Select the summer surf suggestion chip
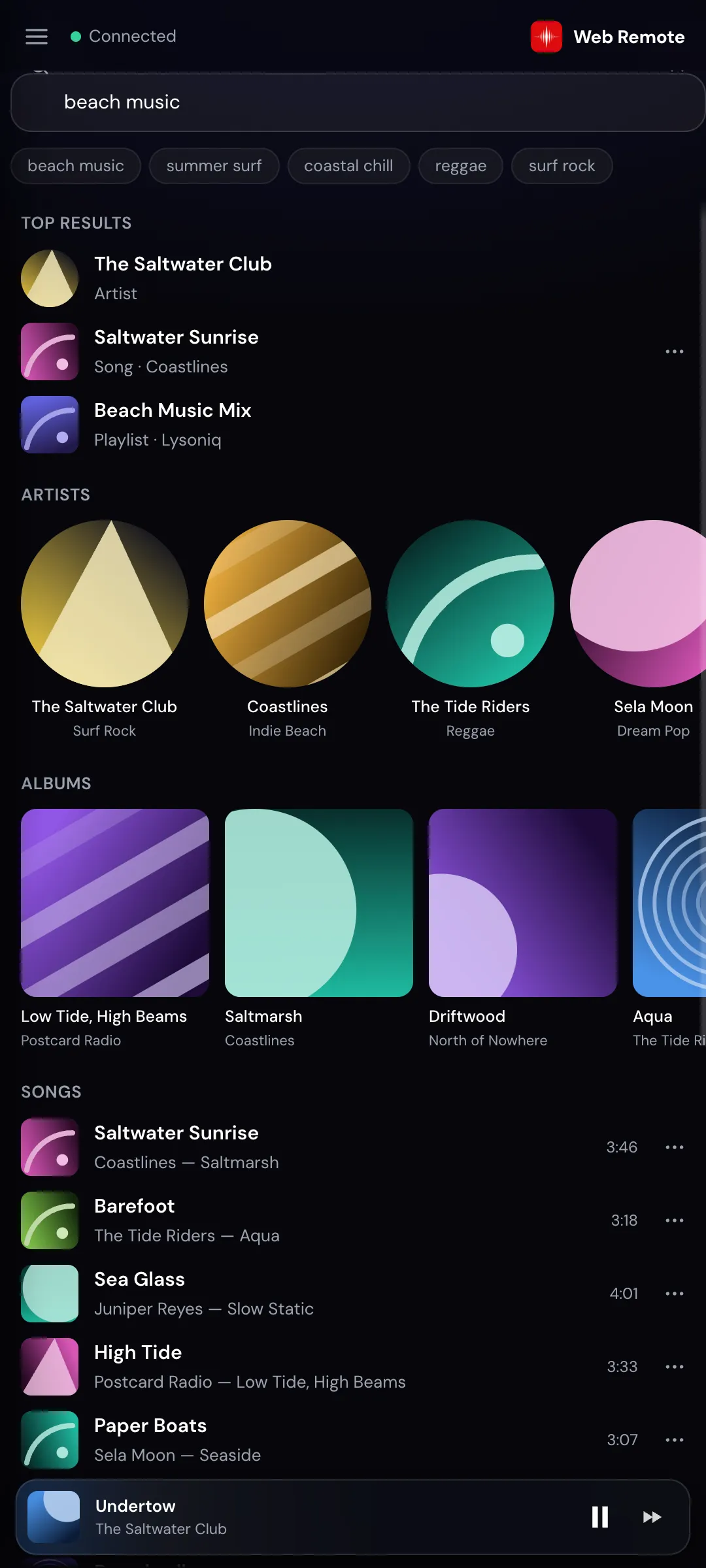The height and width of the screenshot is (1568, 706). [x=214, y=166]
